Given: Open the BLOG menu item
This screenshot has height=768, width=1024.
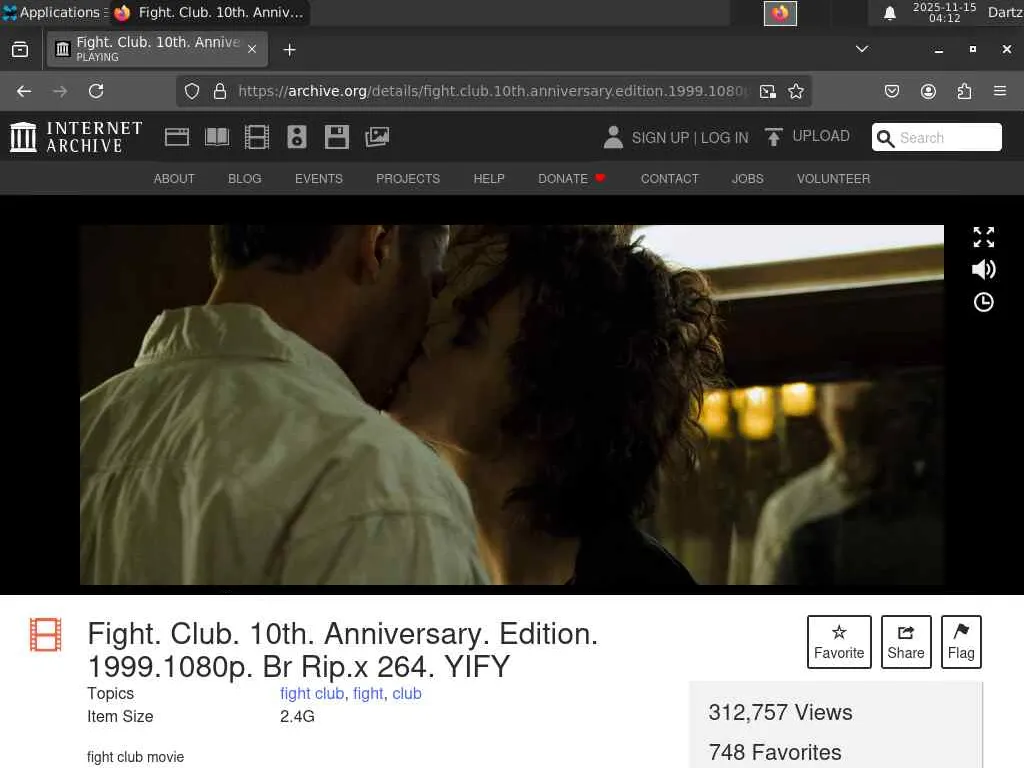Looking at the screenshot, I should click(244, 179).
